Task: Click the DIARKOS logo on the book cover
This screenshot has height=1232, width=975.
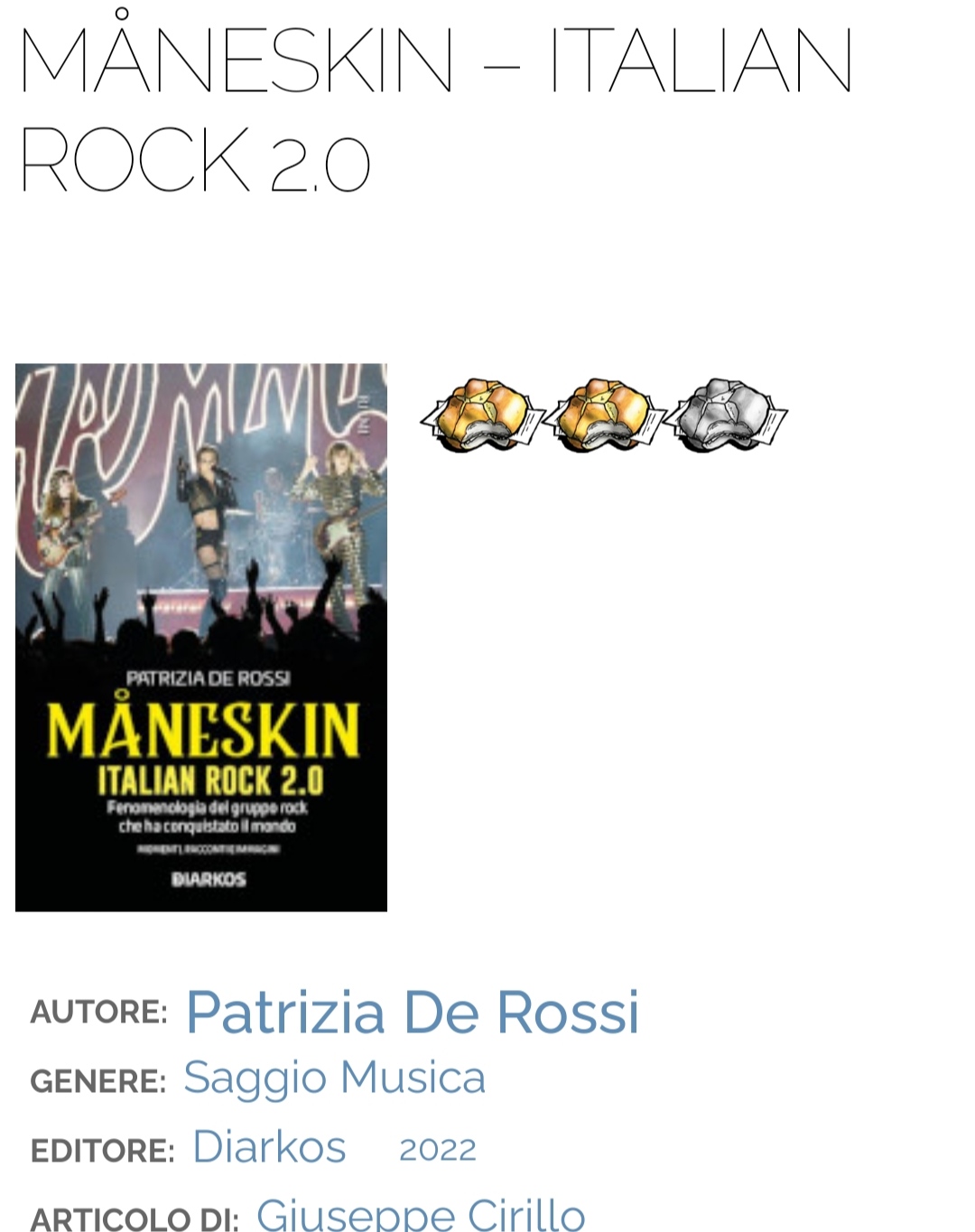Action: [x=209, y=879]
